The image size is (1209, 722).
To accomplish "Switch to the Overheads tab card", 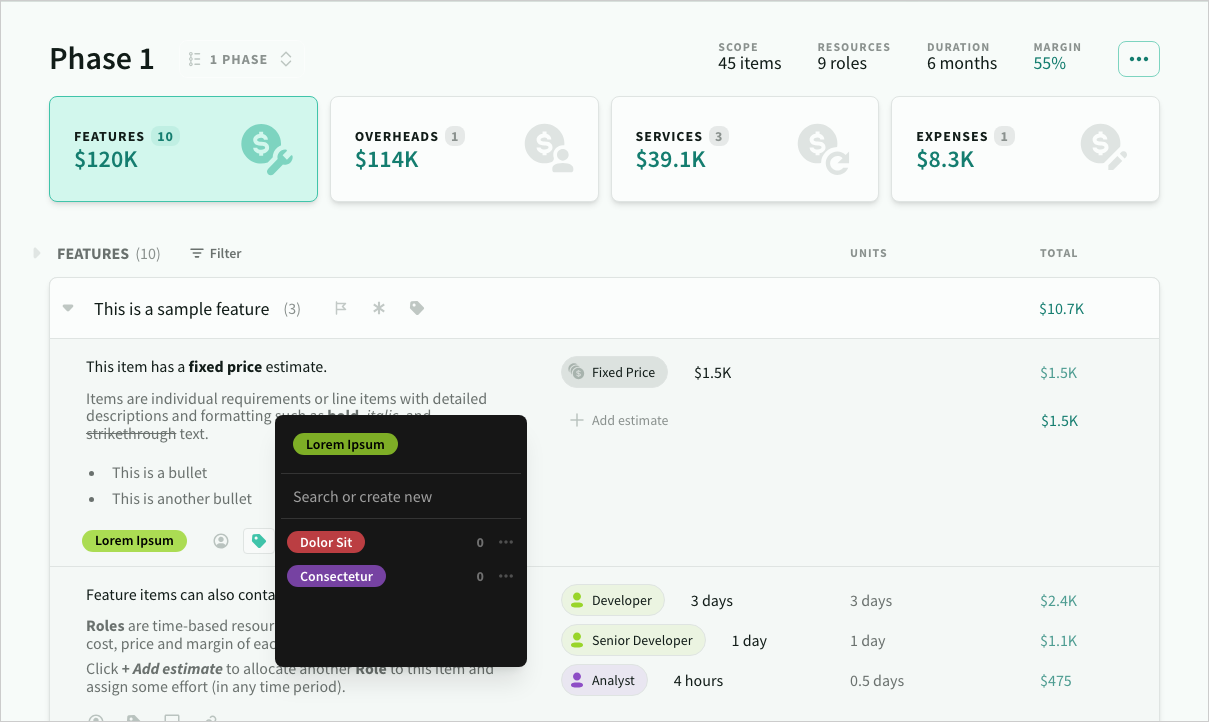I will pyautogui.click(x=464, y=149).
